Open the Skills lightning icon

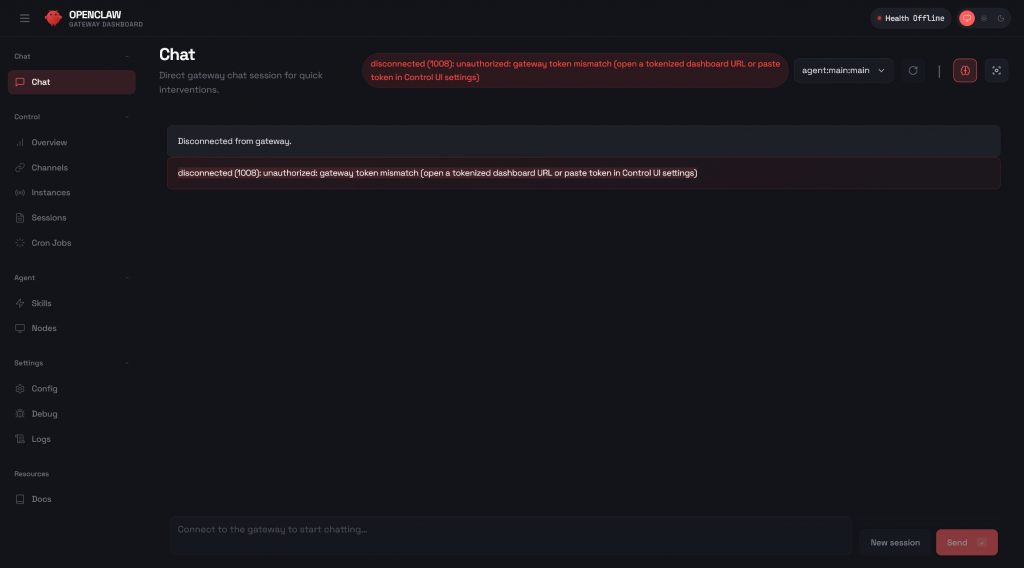(x=21, y=303)
